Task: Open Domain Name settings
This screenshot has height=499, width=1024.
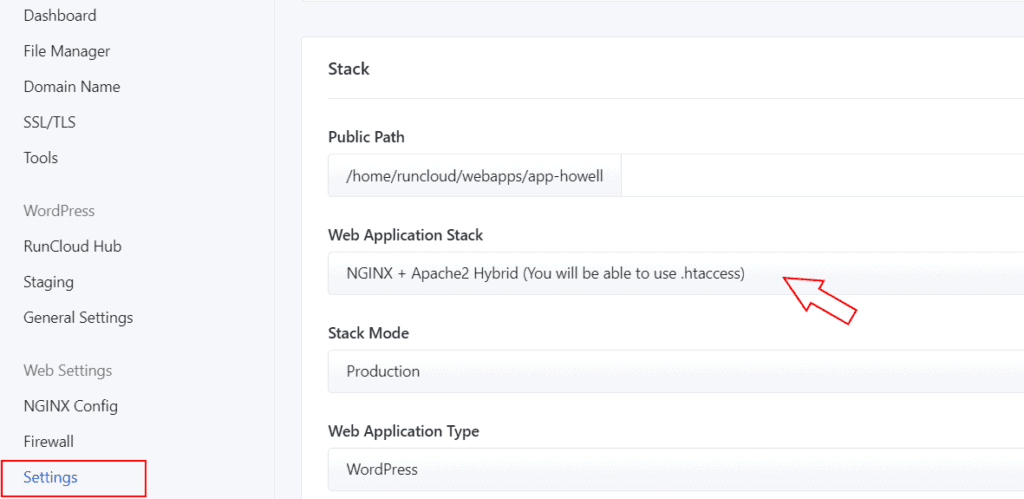Action: coord(72,87)
